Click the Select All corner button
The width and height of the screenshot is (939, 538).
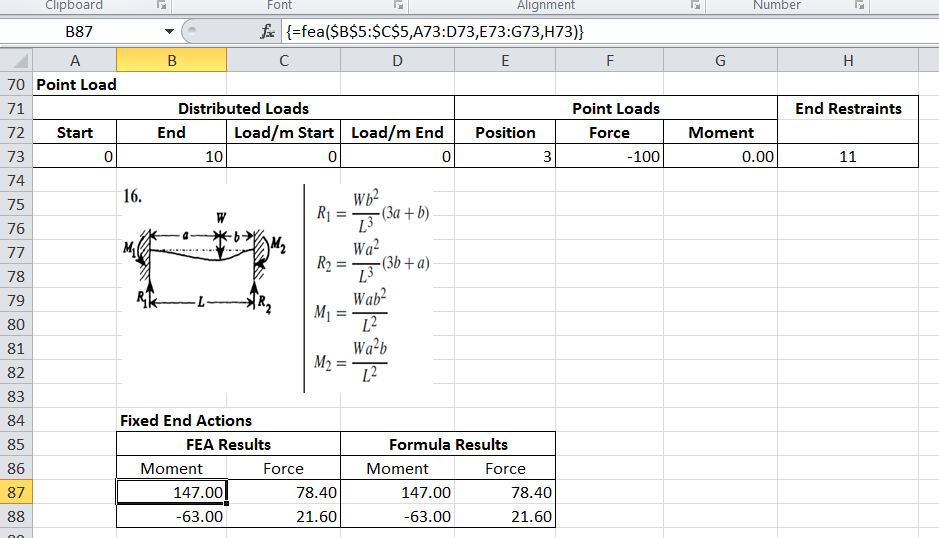point(17,61)
